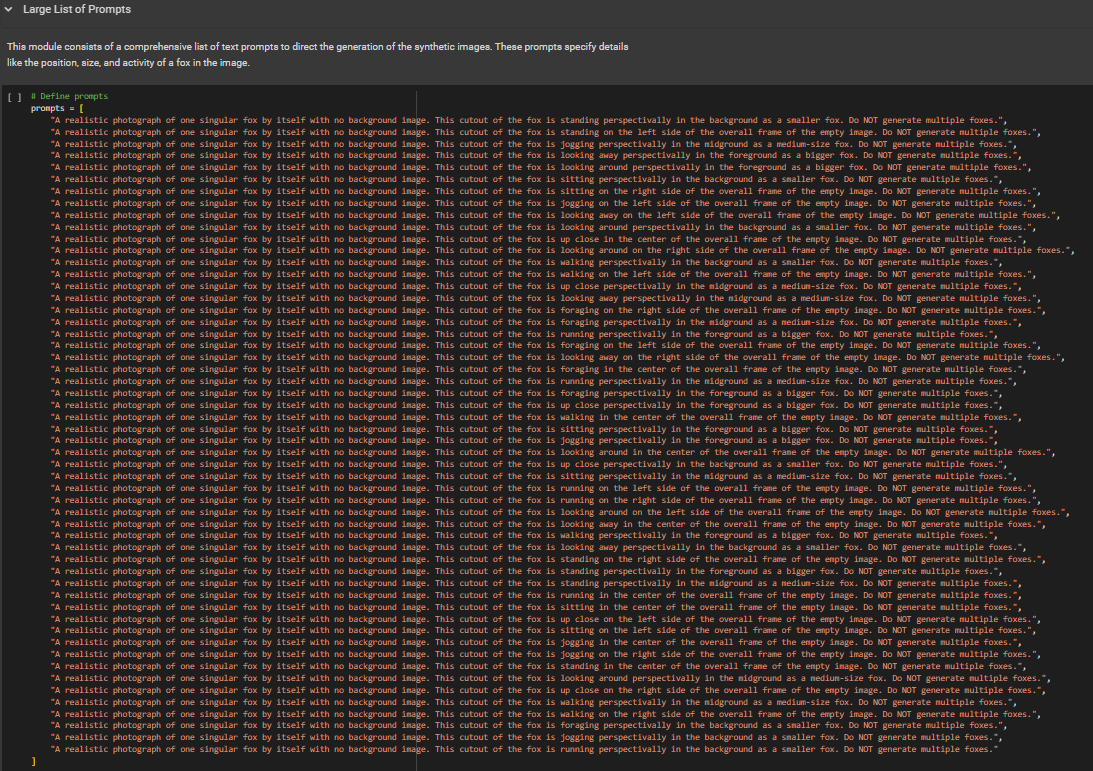Click the 'prompts = [' code line
The image size is (1093, 771).
[57, 108]
